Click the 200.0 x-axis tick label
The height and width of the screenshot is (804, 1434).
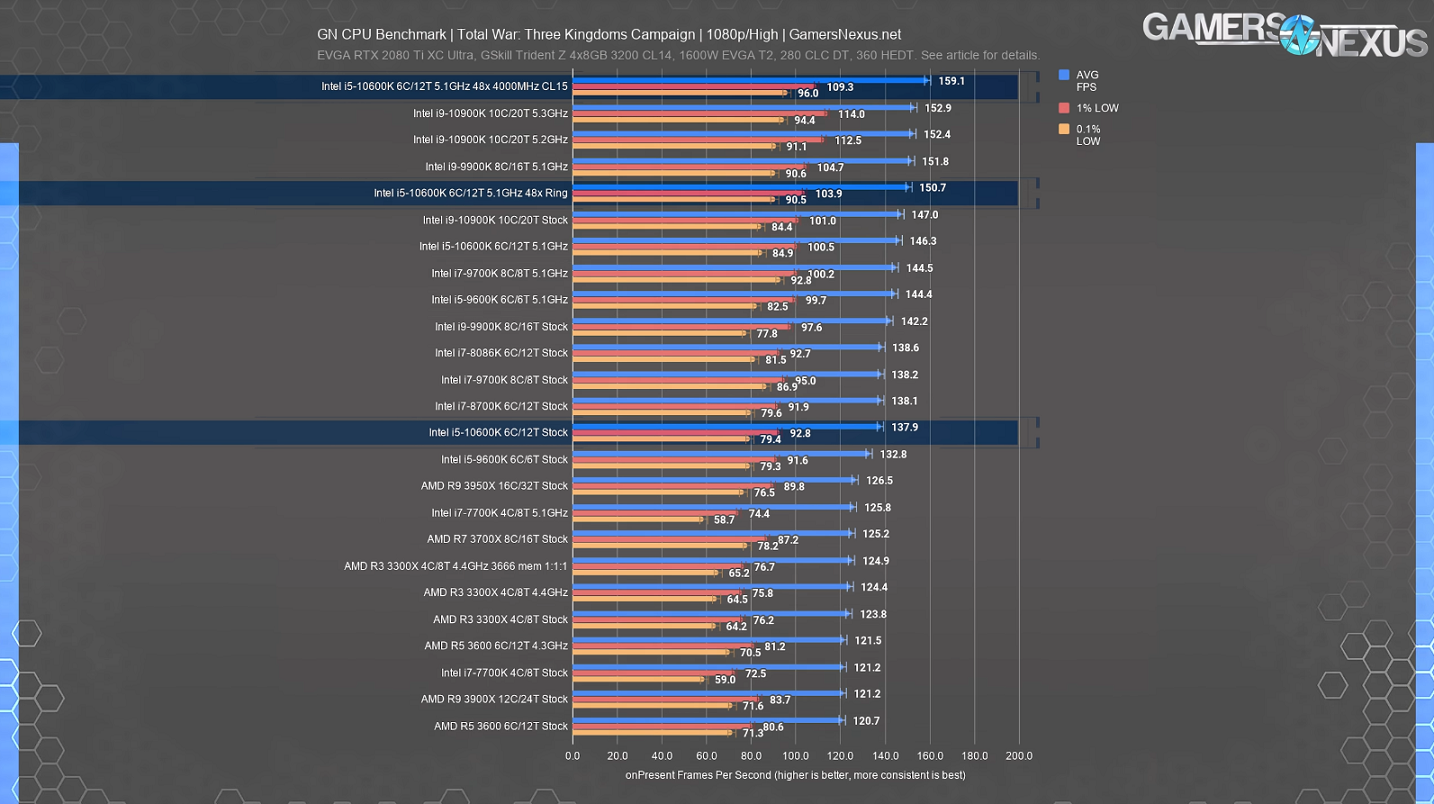(x=1019, y=756)
